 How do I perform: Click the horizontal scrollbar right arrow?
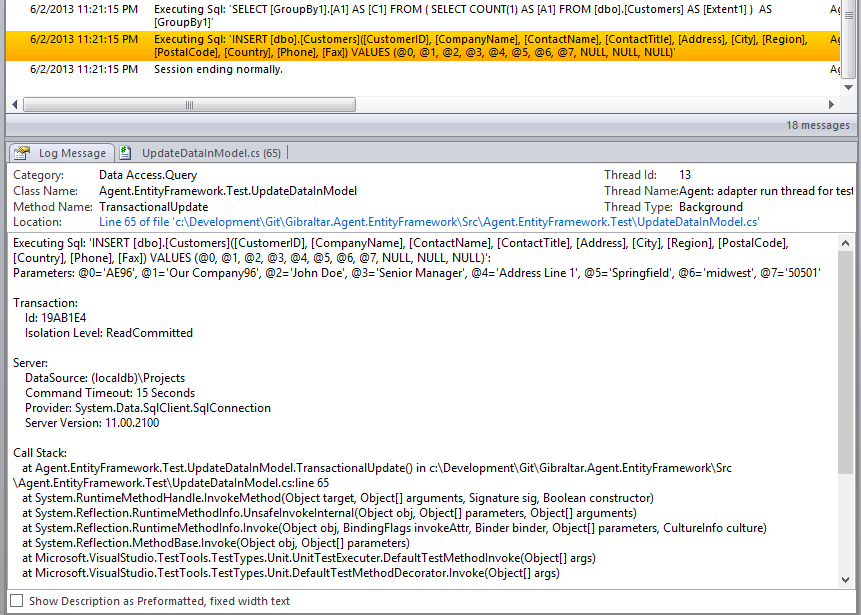click(832, 105)
